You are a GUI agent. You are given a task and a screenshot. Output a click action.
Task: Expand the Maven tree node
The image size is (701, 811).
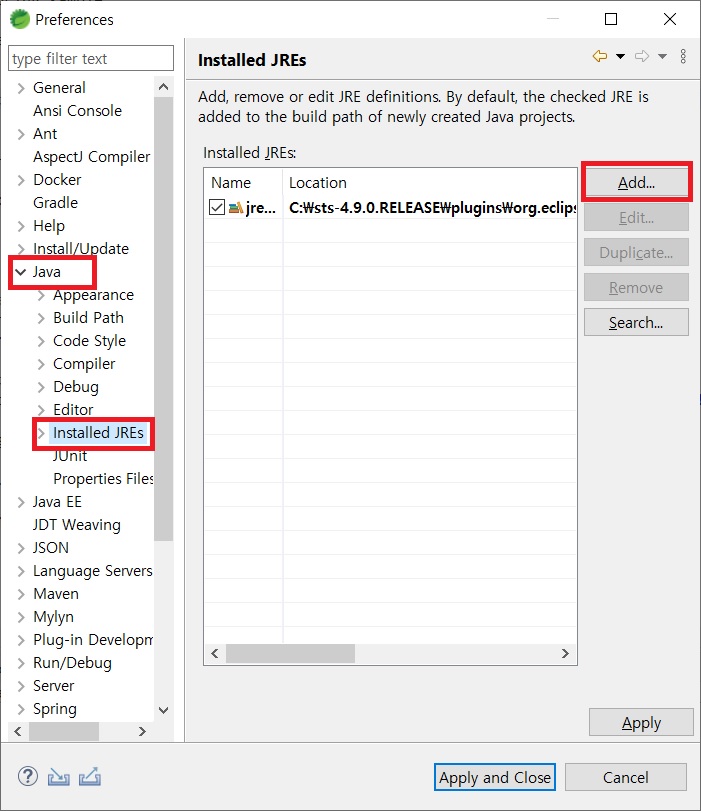(21, 594)
